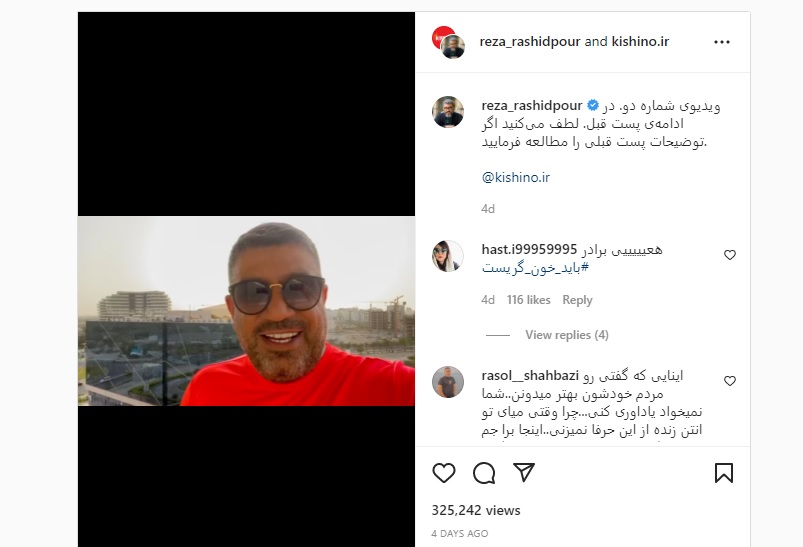The image size is (803, 547).
Task: Click the header collaborative profile avatar
Action: (449, 42)
